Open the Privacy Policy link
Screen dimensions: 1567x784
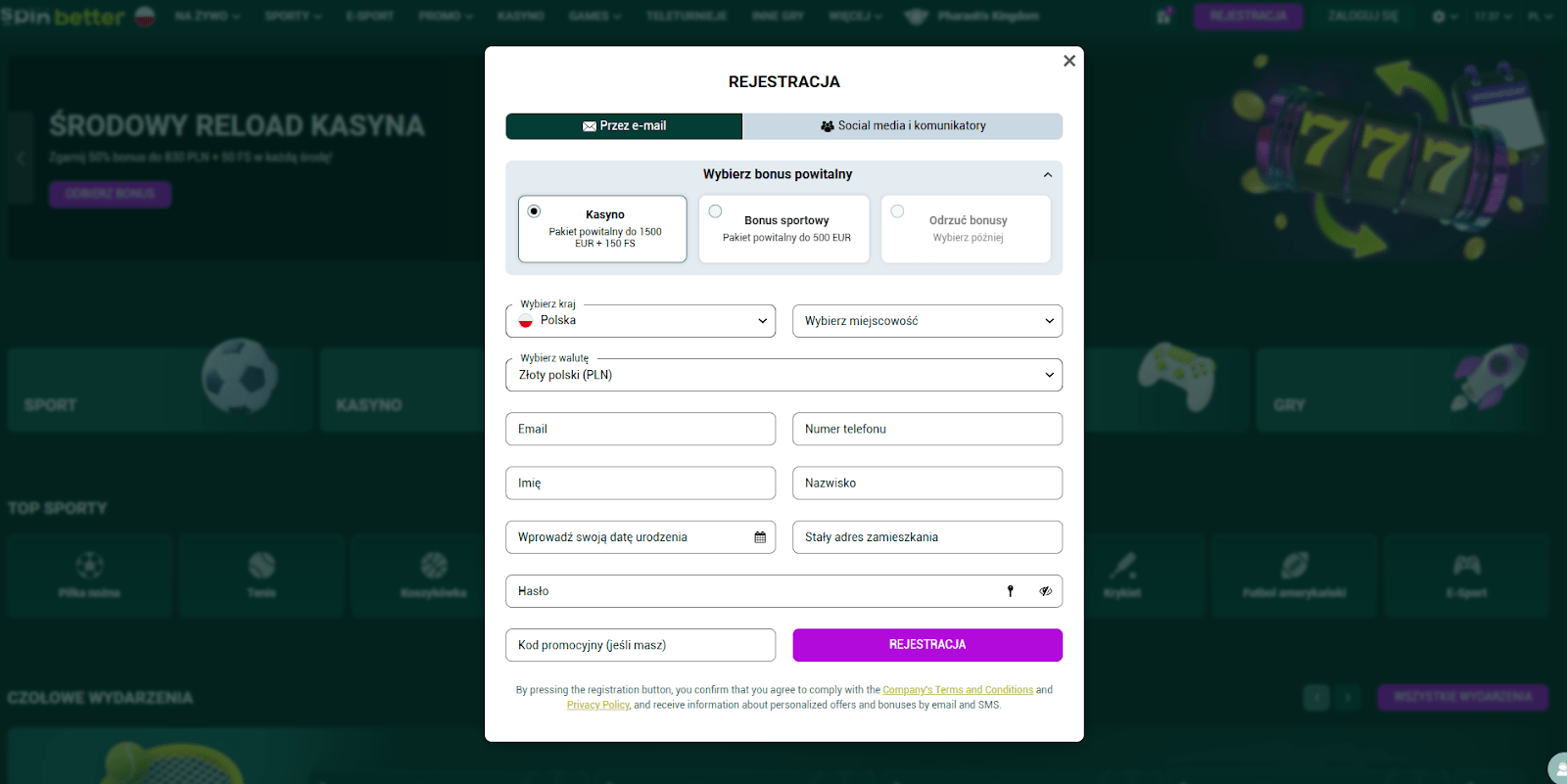[597, 705]
